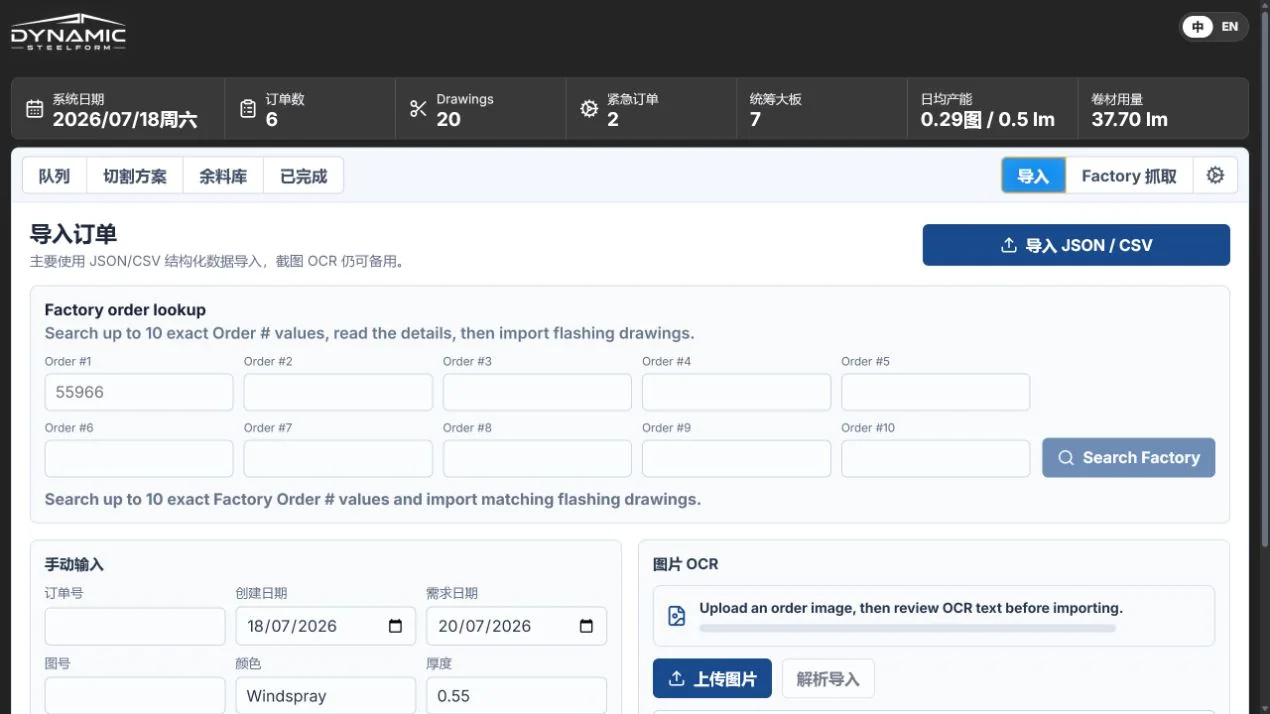The width and height of the screenshot is (1270, 714).
Task: Click the OCR upload progress bar
Action: [907, 628]
